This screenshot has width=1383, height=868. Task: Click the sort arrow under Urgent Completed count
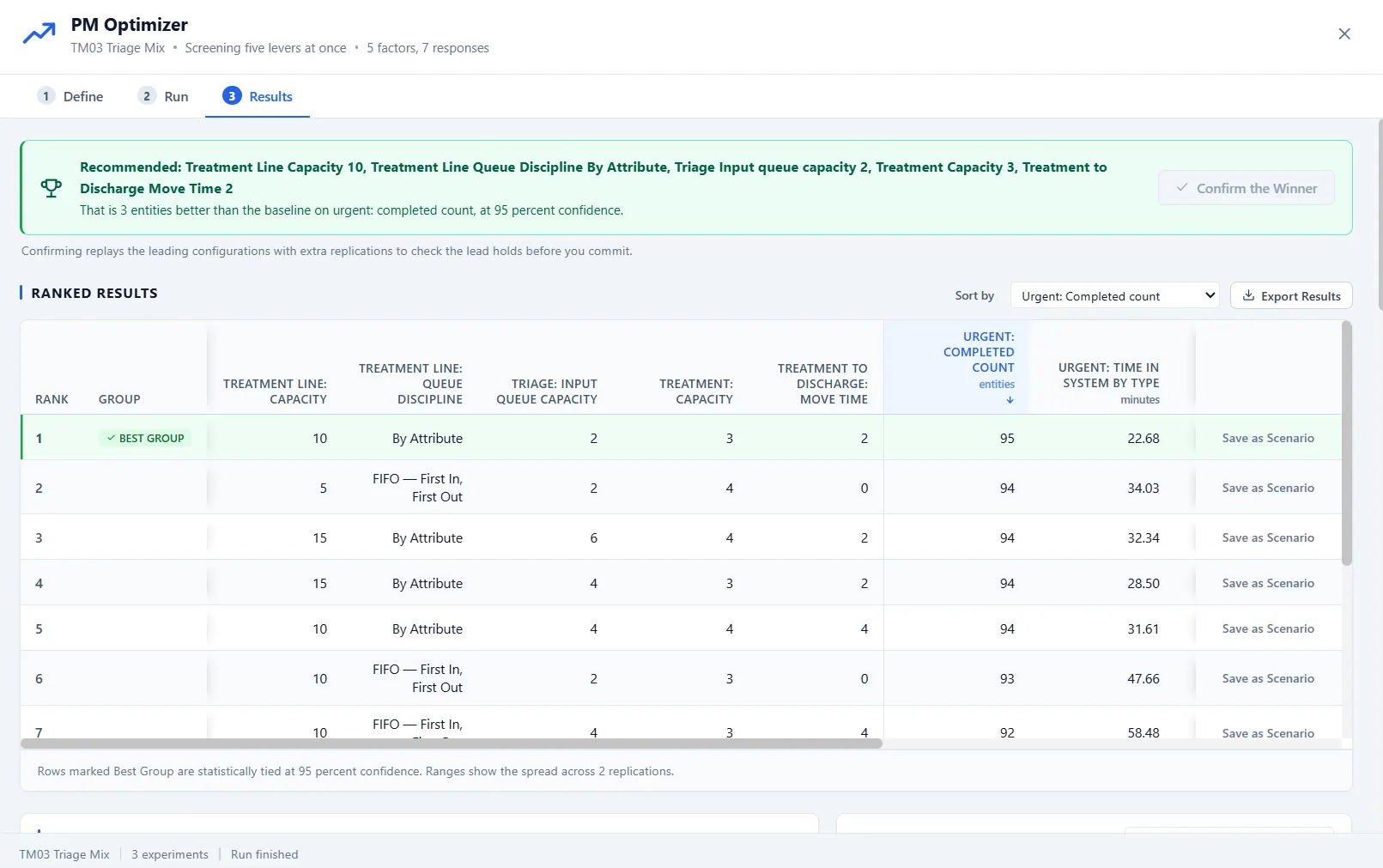coord(1010,400)
